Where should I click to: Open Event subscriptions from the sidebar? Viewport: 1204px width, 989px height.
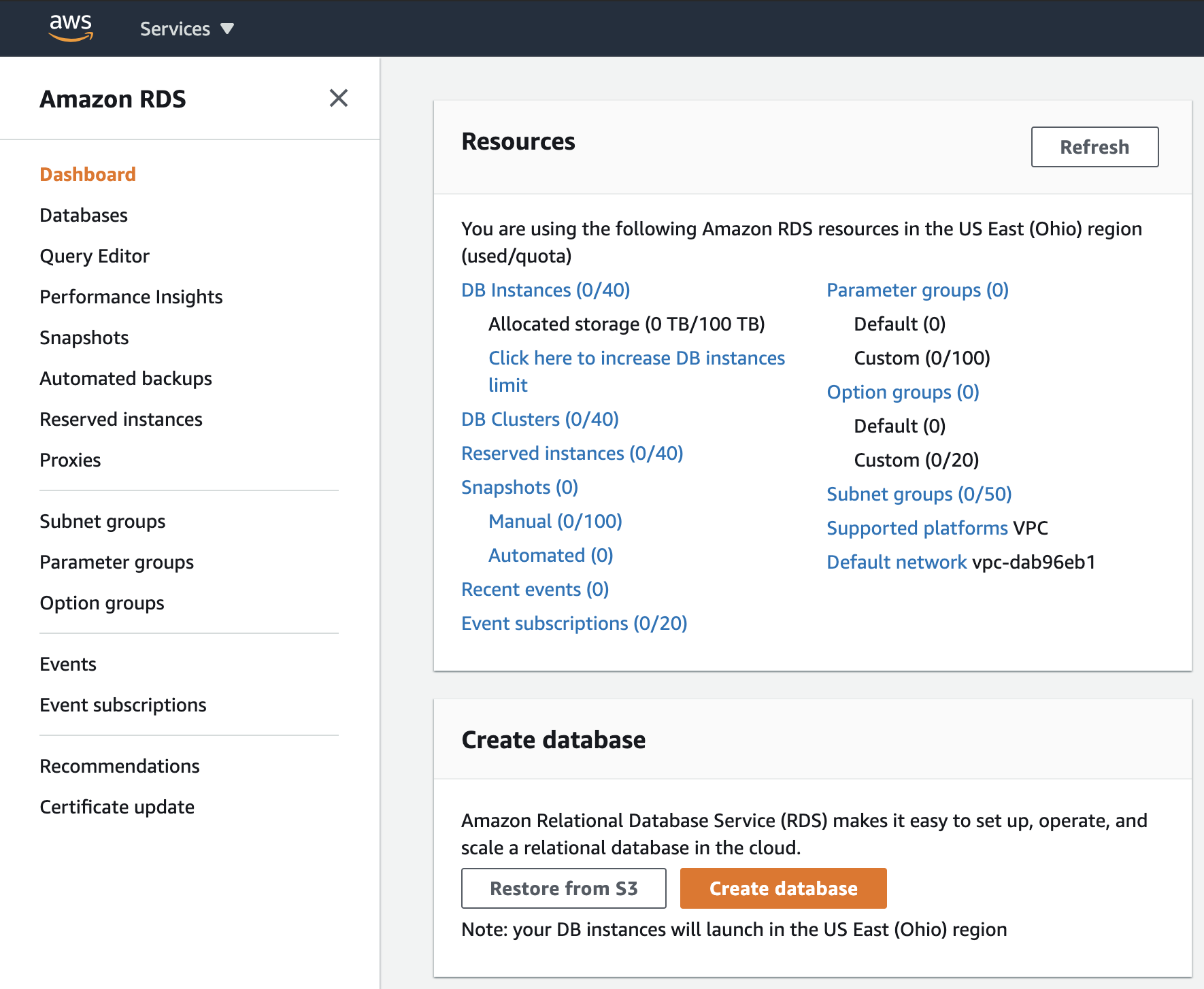pyautogui.click(x=122, y=705)
